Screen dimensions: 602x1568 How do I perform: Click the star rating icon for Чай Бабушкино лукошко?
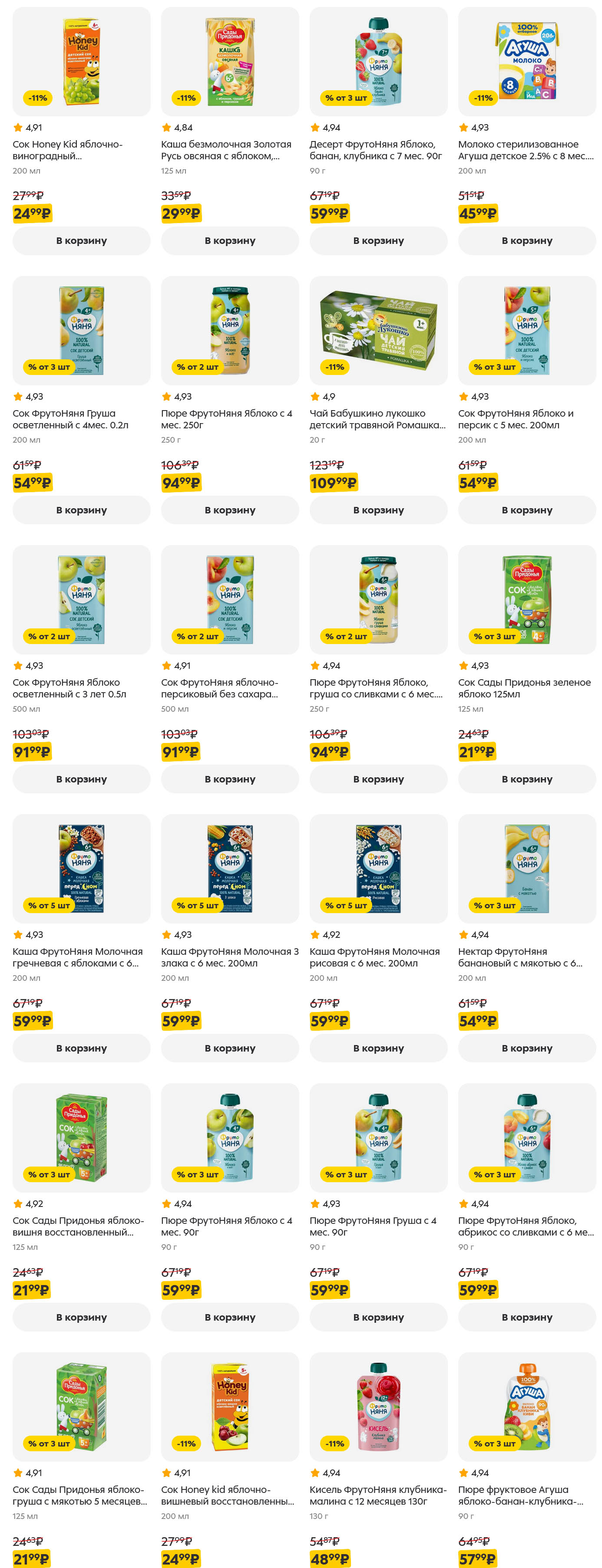tap(315, 396)
